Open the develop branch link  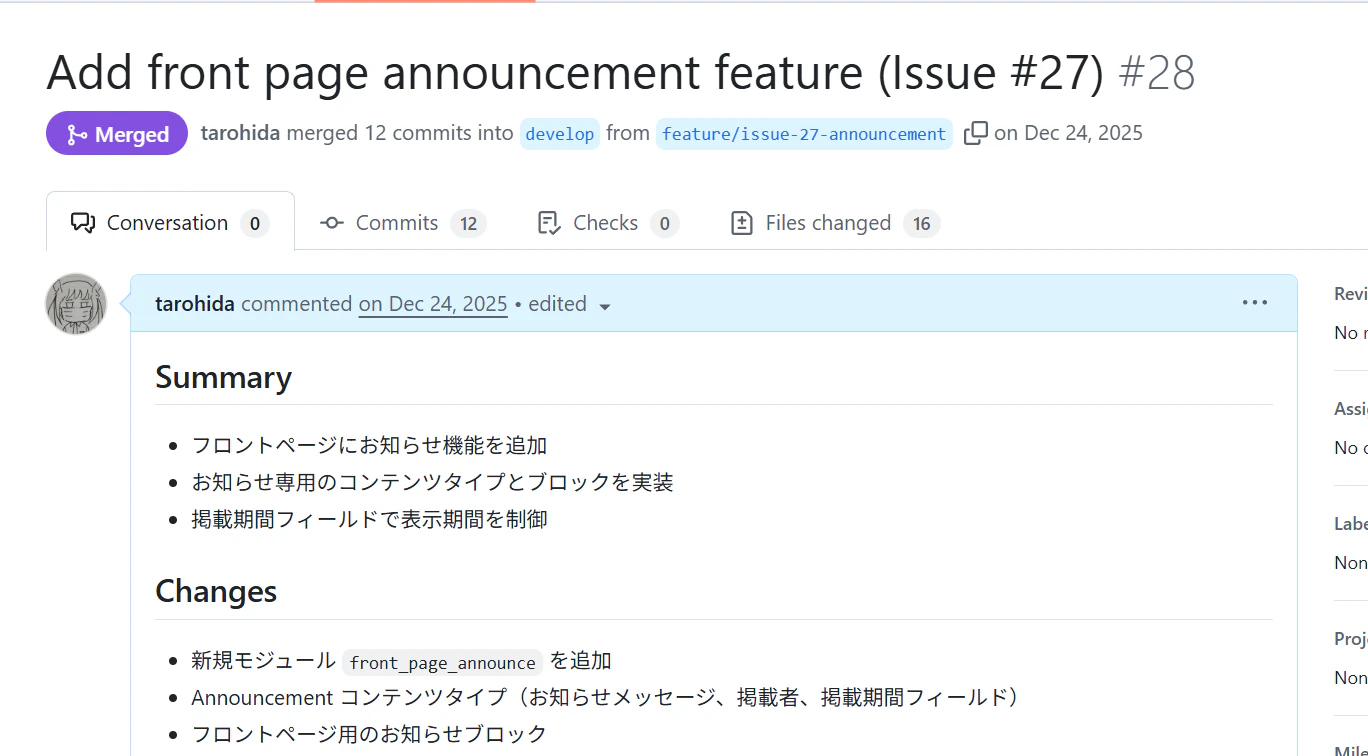click(559, 133)
